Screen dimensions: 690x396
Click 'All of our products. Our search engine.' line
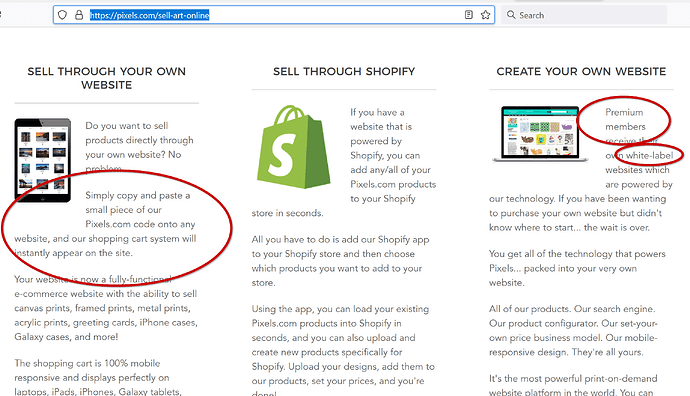tap(572, 309)
